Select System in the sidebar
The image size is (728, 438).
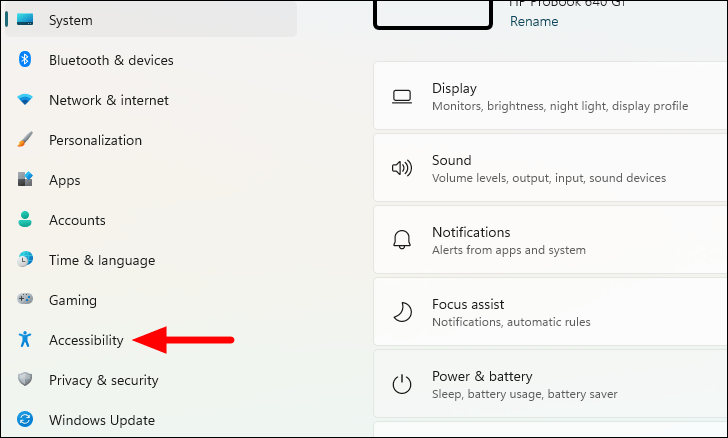pyautogui.click(x=70, y=20)
